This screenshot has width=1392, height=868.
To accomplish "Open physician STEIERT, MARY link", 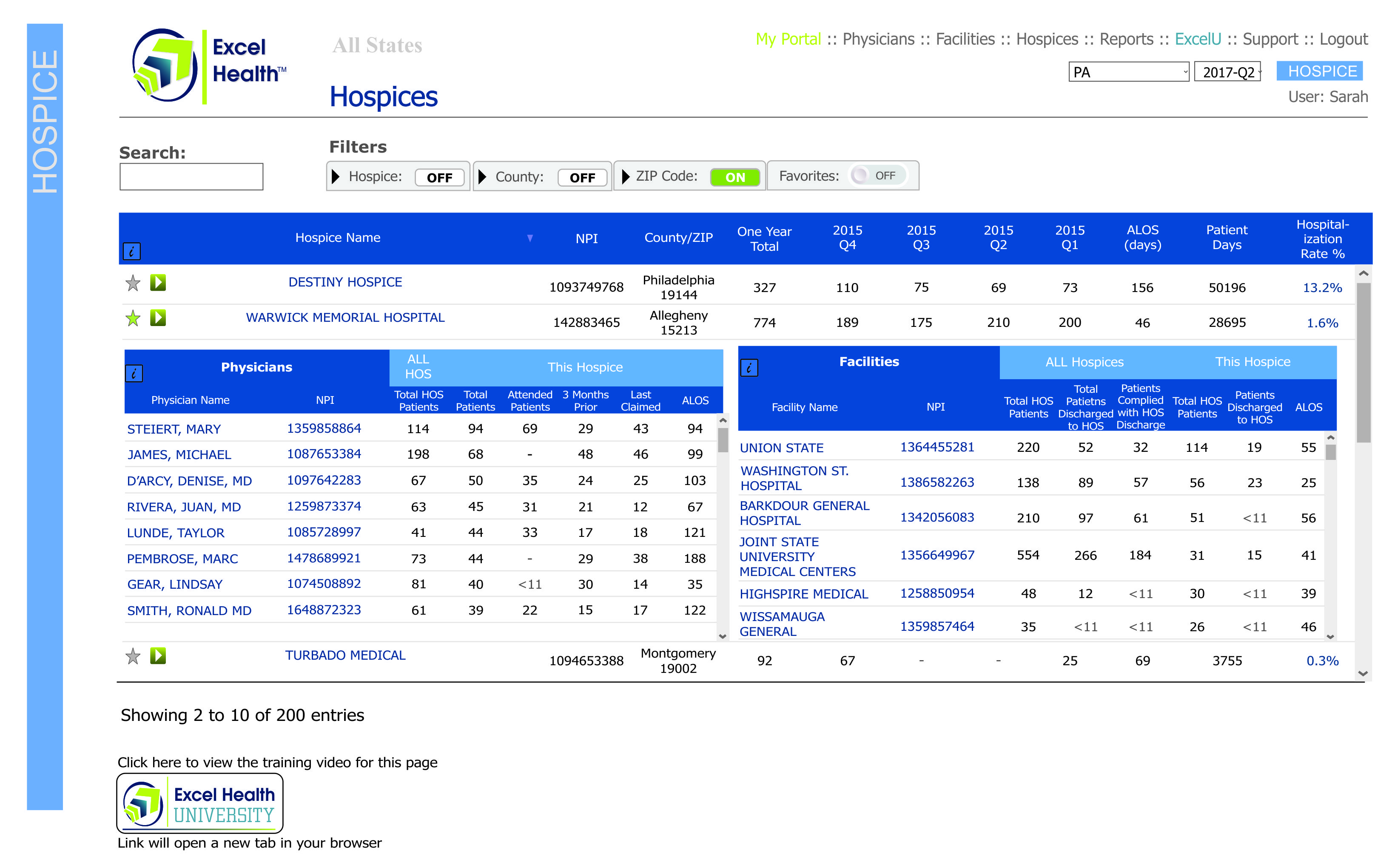I will click(174, 429).
